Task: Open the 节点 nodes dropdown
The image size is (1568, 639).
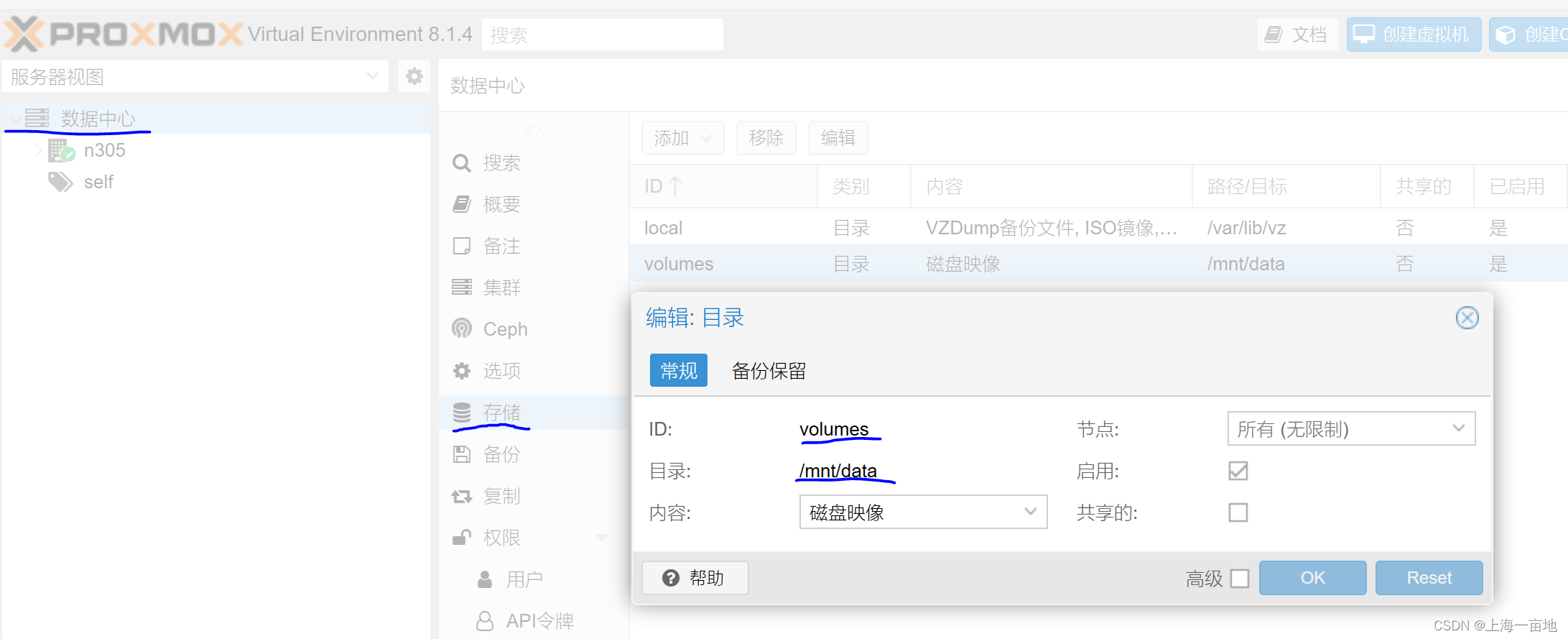Action: [x=1351, y=429]
